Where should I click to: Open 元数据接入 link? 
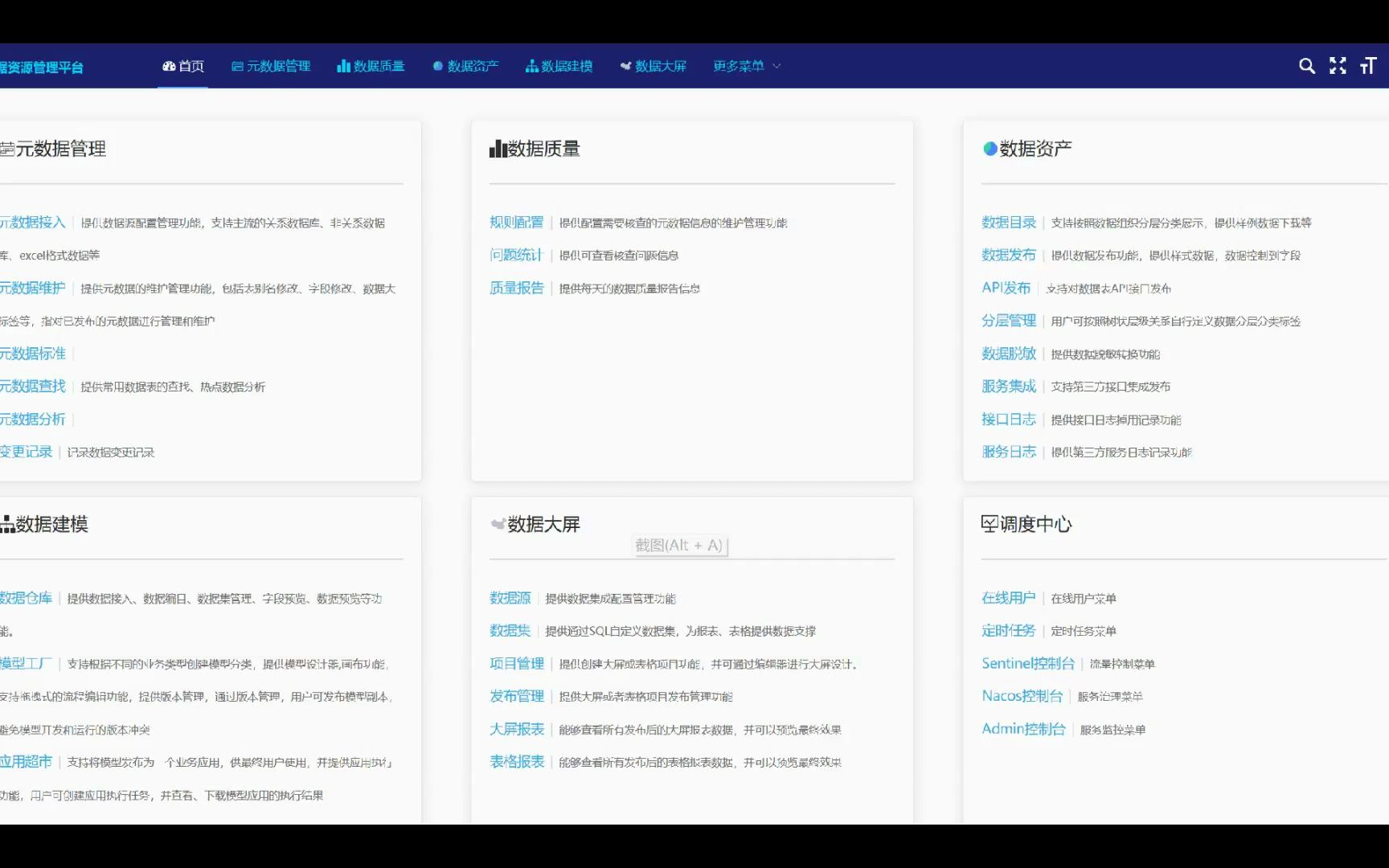33,223
